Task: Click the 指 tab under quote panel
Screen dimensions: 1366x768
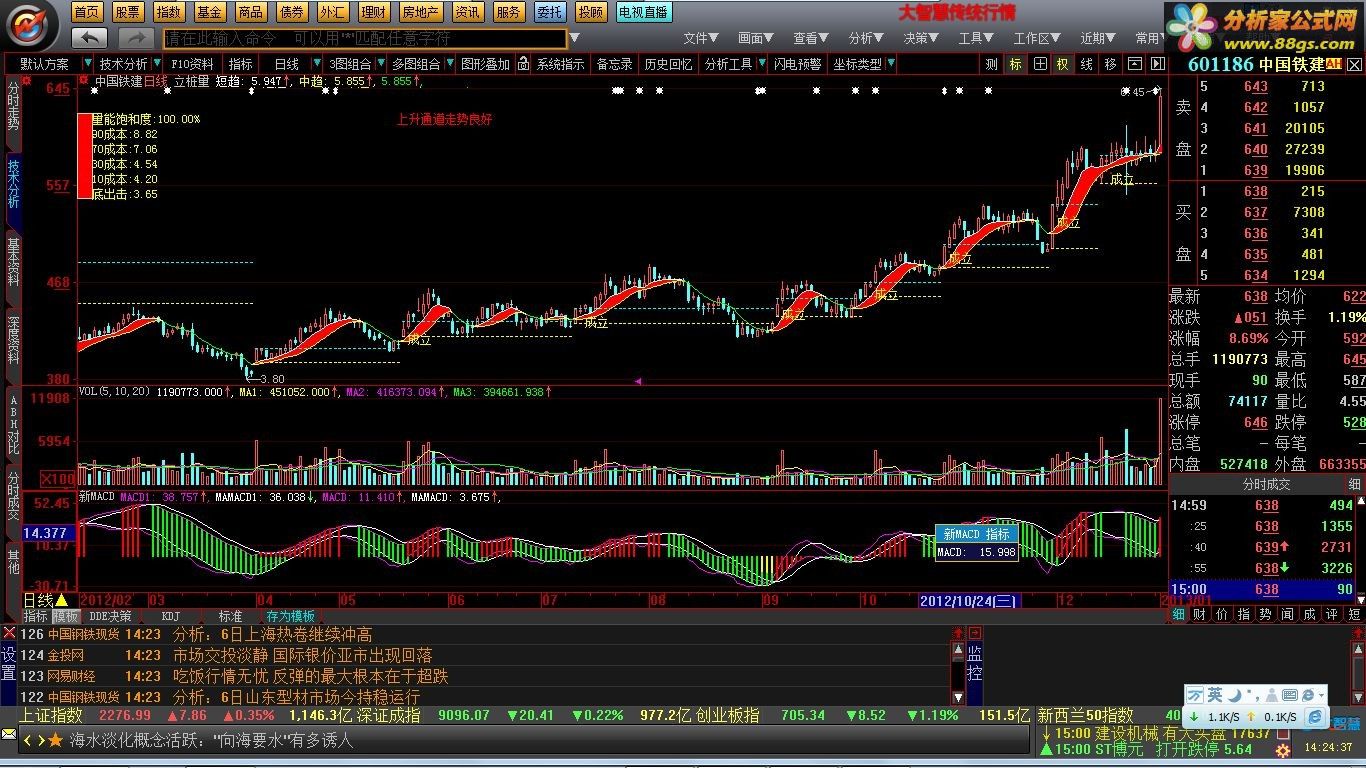Action: tap(1244, 614)
